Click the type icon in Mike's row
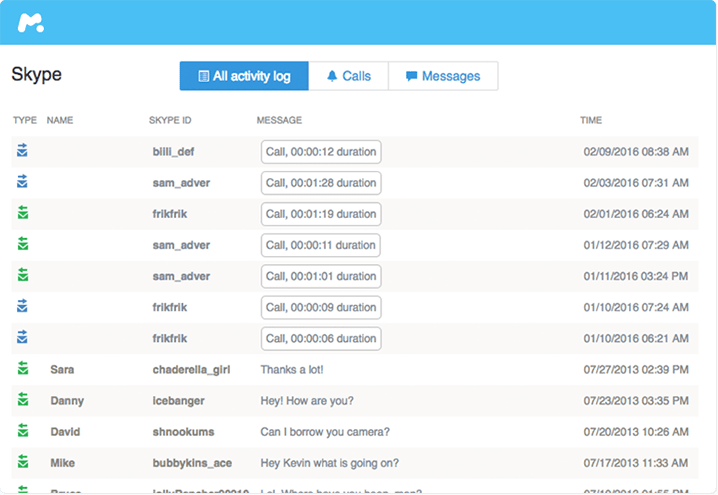 pyautogui.click(x=22, y=462)
